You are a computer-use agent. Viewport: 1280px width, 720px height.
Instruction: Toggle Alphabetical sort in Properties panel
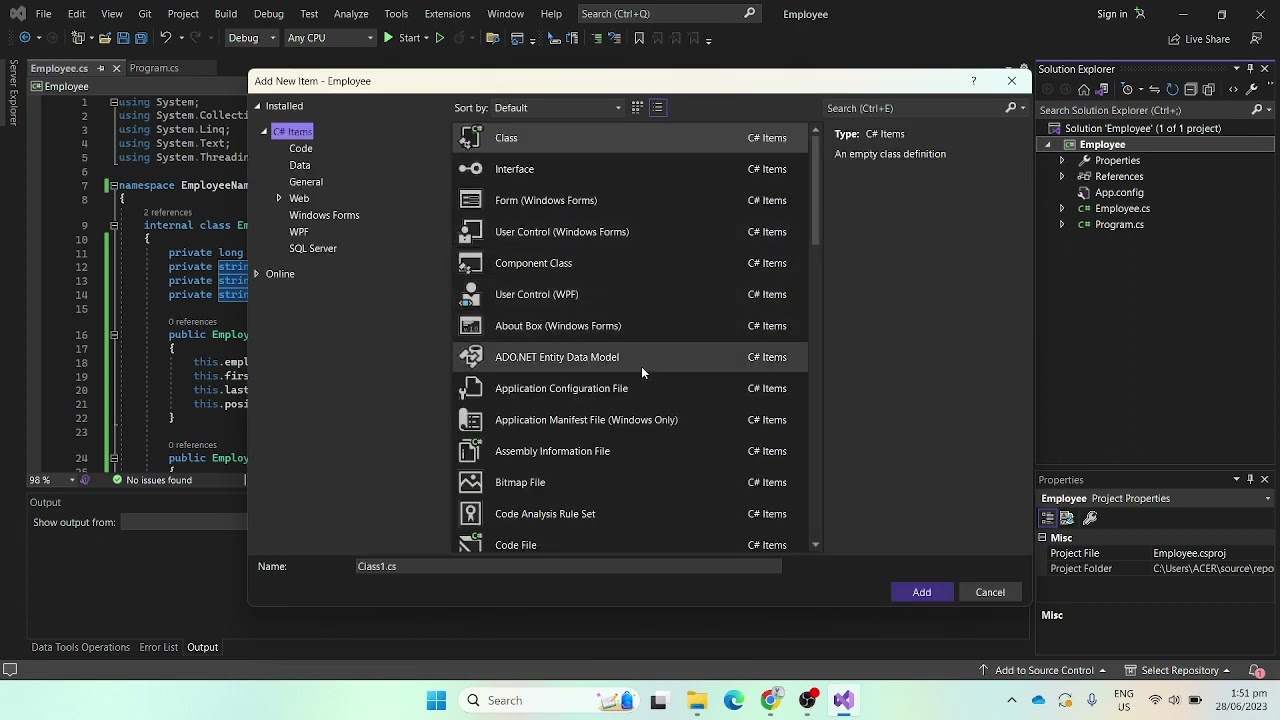1067,518
